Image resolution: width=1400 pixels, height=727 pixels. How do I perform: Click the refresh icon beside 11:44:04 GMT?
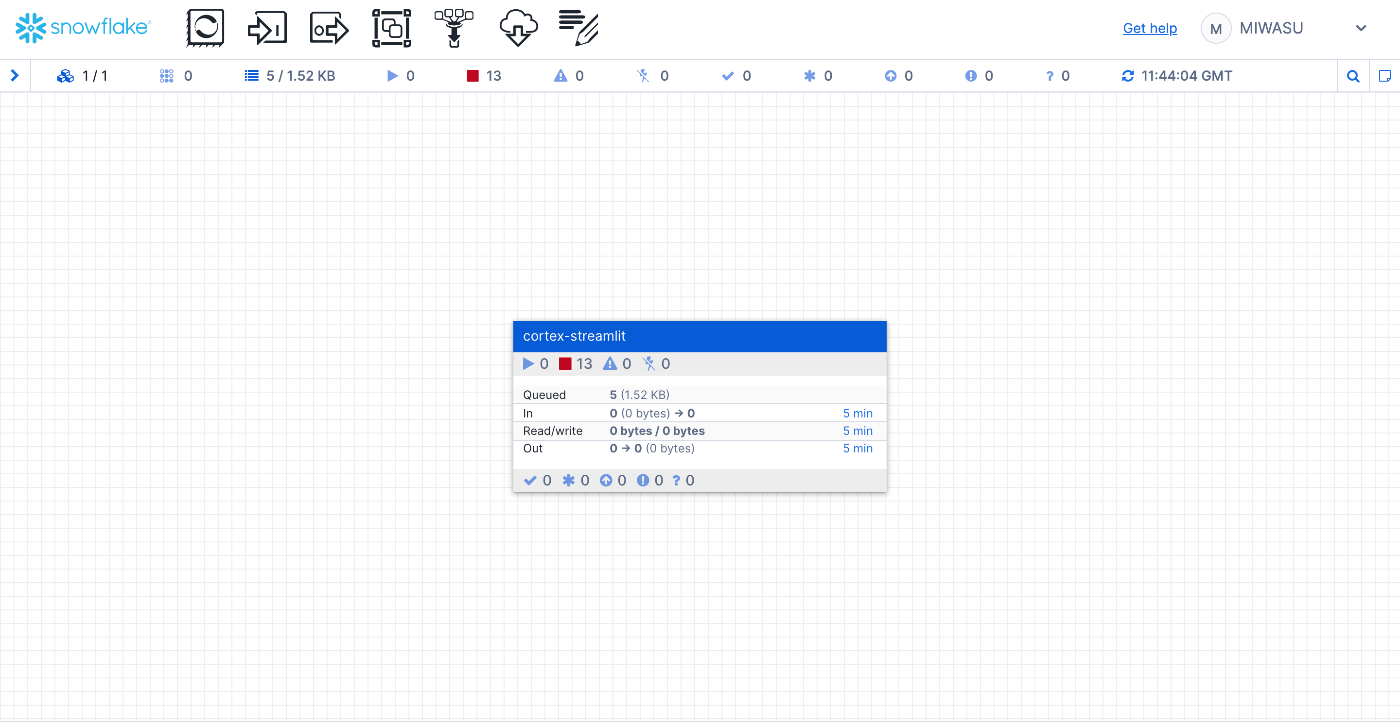1128,76
